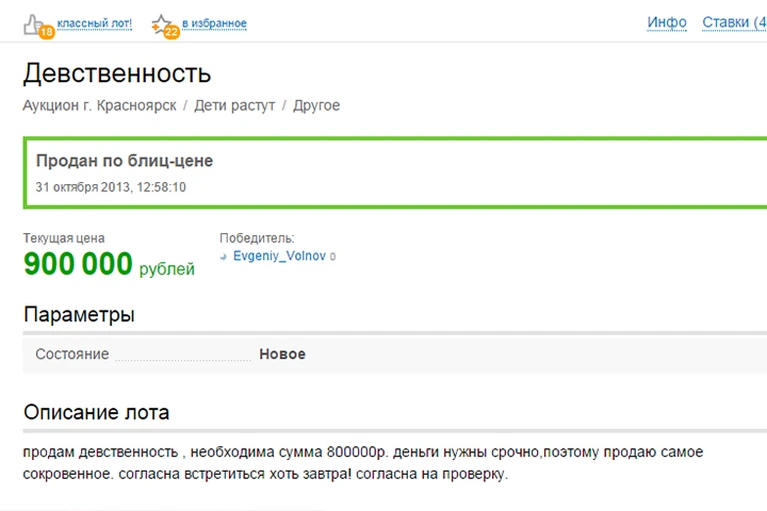The height and width of the screenshot is (511, 767).
Task: Click the thumbs-up like icon
Action: [32, 24]
